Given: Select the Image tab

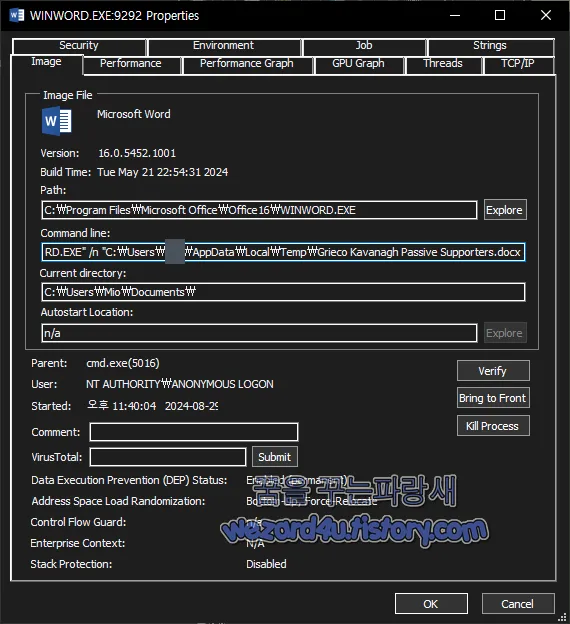Looking at the screenshot, I should [x=47, y=62].
